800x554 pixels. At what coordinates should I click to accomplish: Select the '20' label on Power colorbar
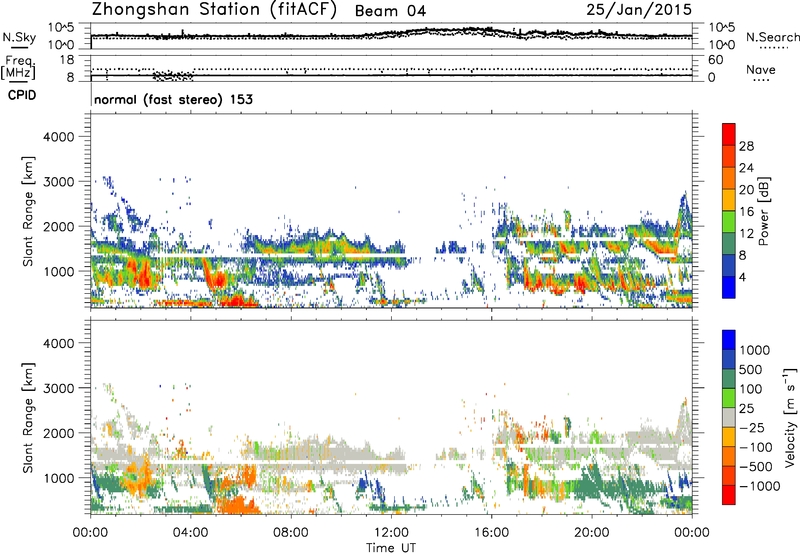click(x=746, y=190)
